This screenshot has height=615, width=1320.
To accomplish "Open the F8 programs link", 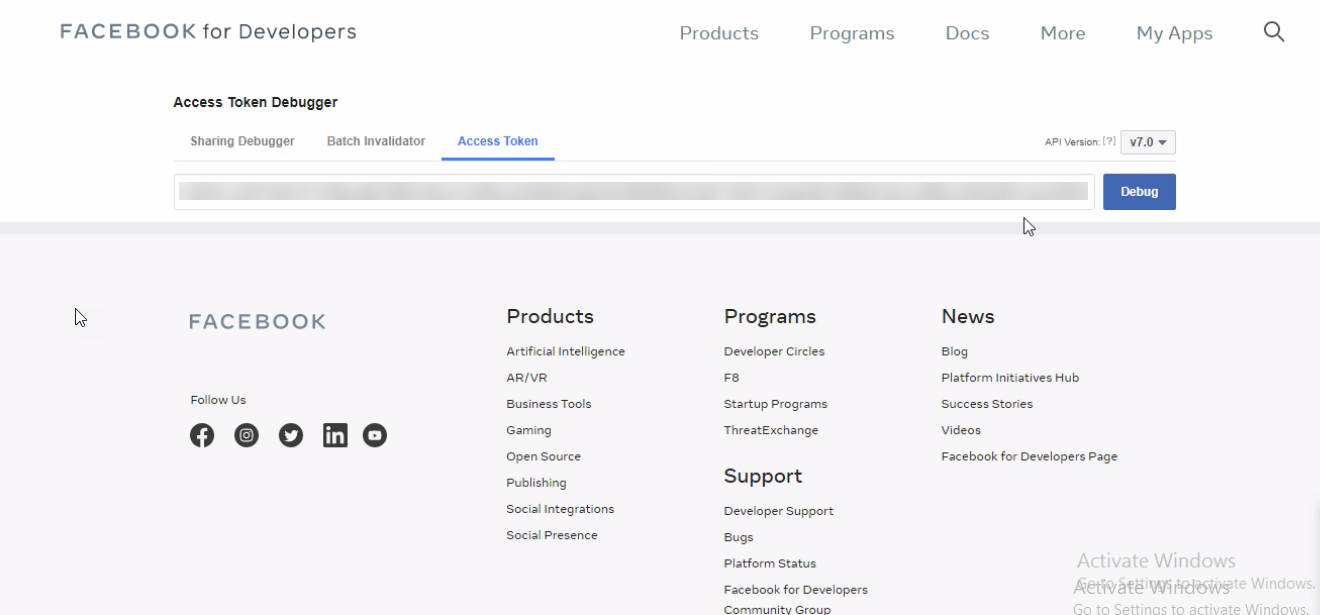I will (x=731, y=378).
